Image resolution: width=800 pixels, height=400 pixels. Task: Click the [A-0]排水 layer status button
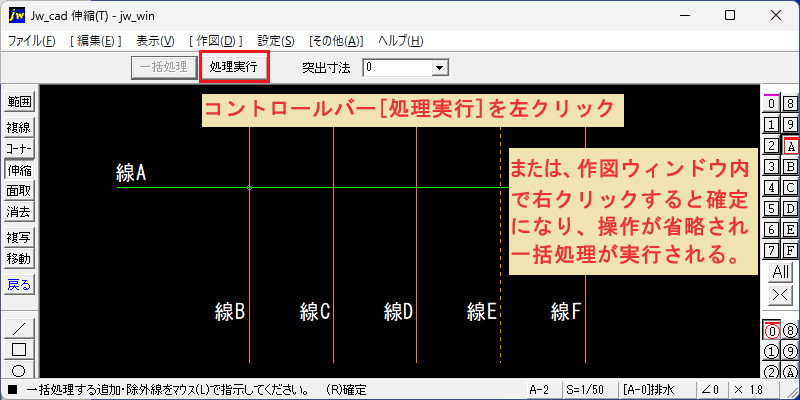[x=658, y=390]
